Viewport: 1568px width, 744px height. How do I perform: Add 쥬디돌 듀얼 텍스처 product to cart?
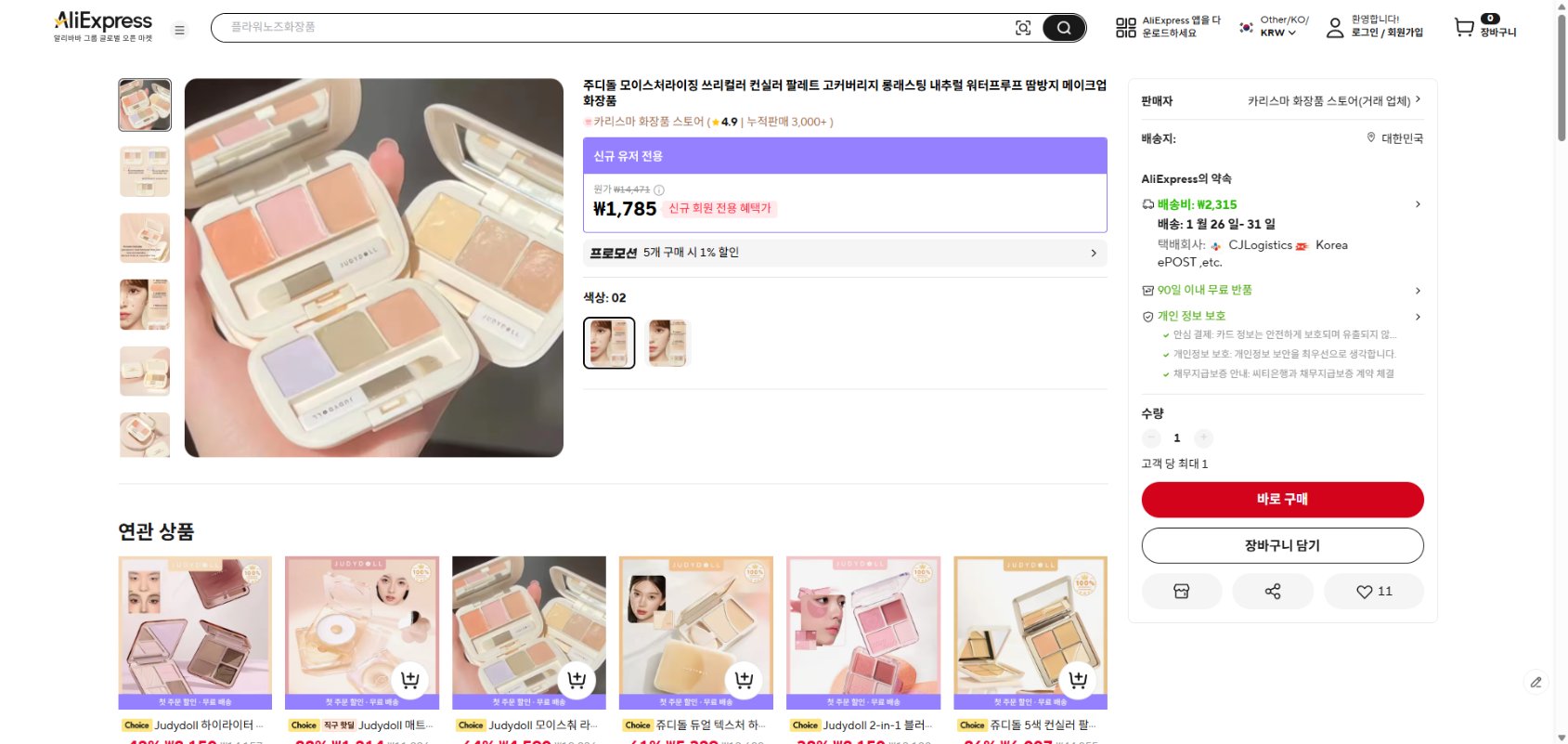pos(744,681)
